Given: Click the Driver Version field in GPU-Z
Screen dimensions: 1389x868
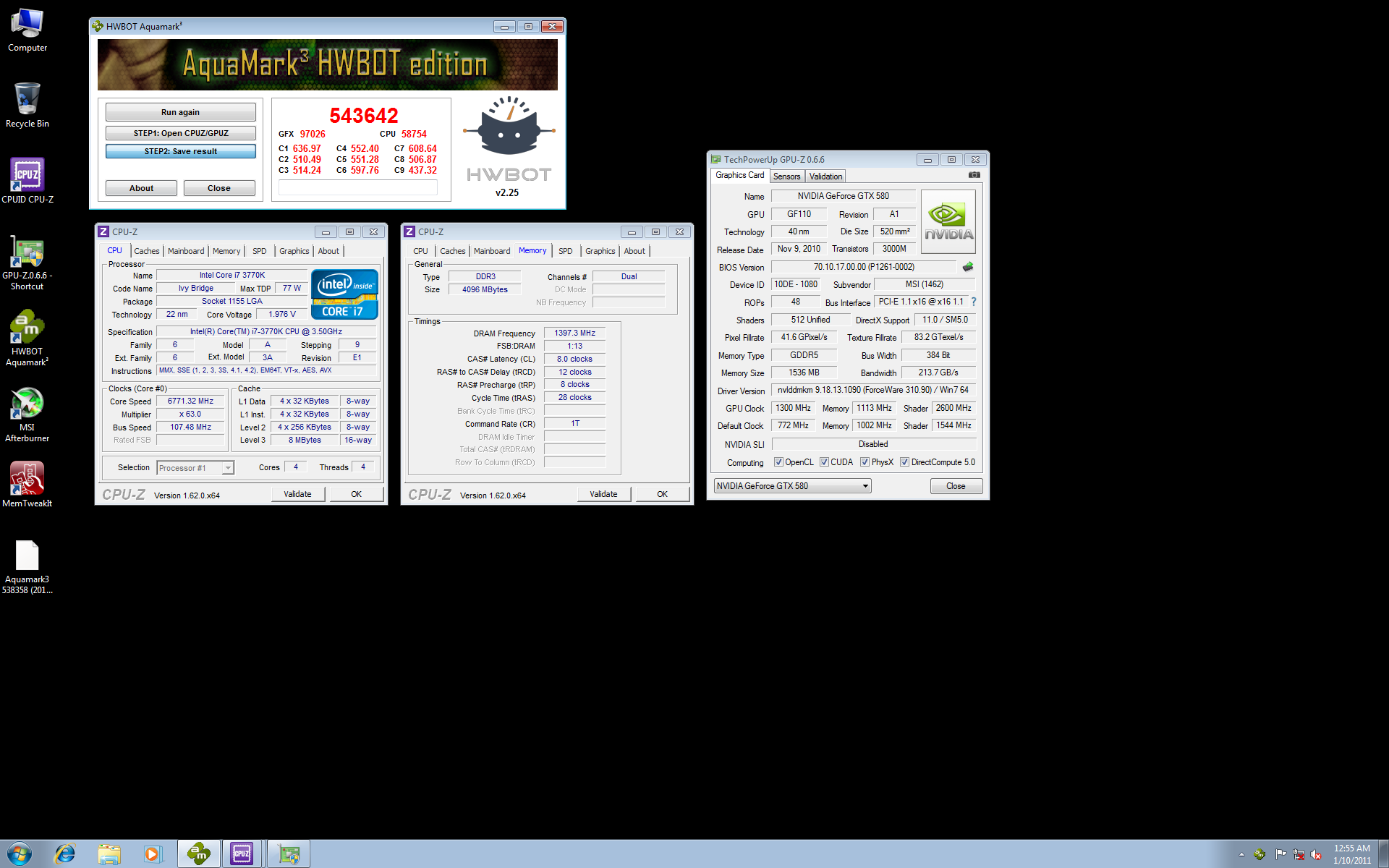Looking at the screenshot, I should (x=873, y=391).
